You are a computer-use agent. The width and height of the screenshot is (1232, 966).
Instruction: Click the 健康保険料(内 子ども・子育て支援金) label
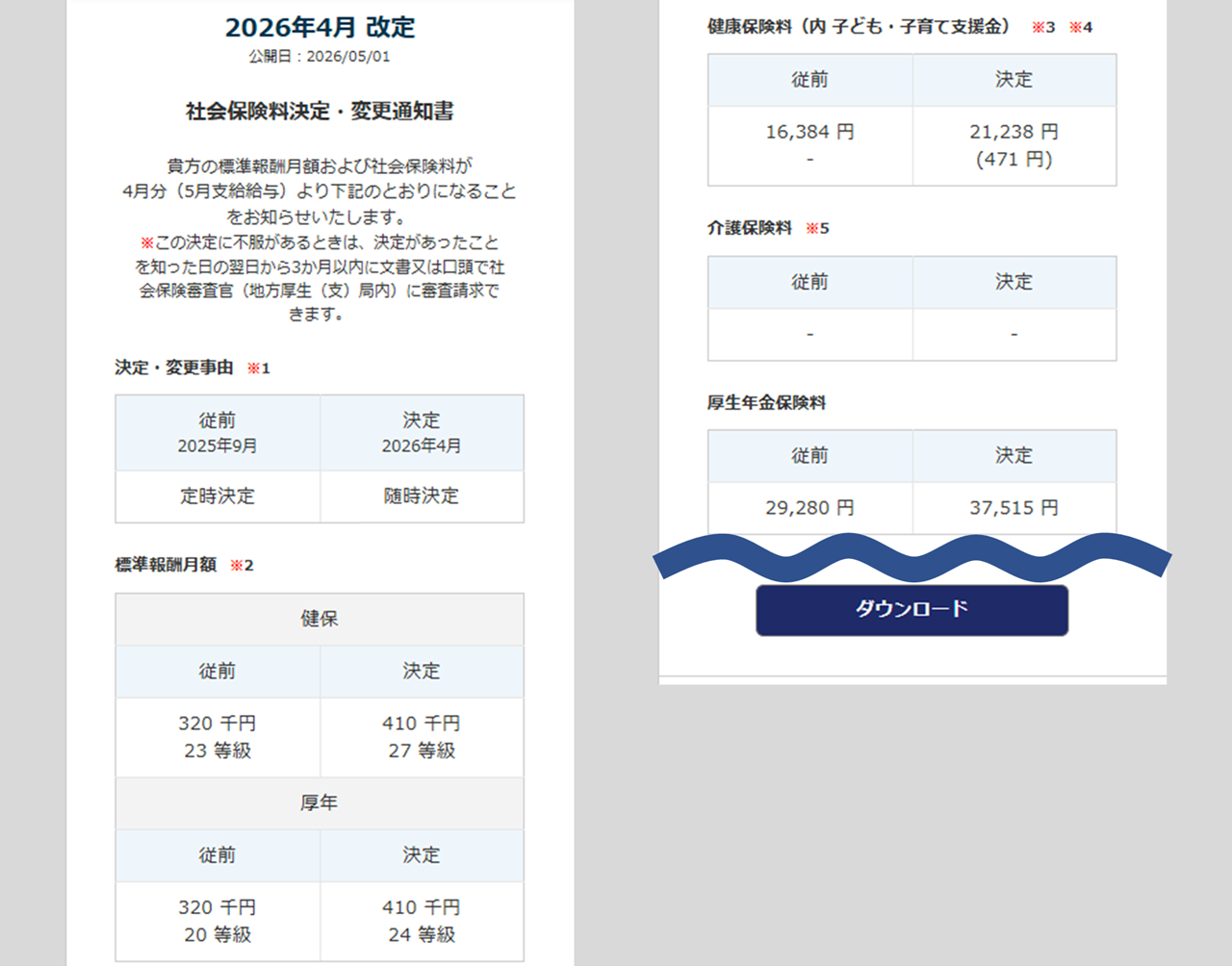pos(859,27)
